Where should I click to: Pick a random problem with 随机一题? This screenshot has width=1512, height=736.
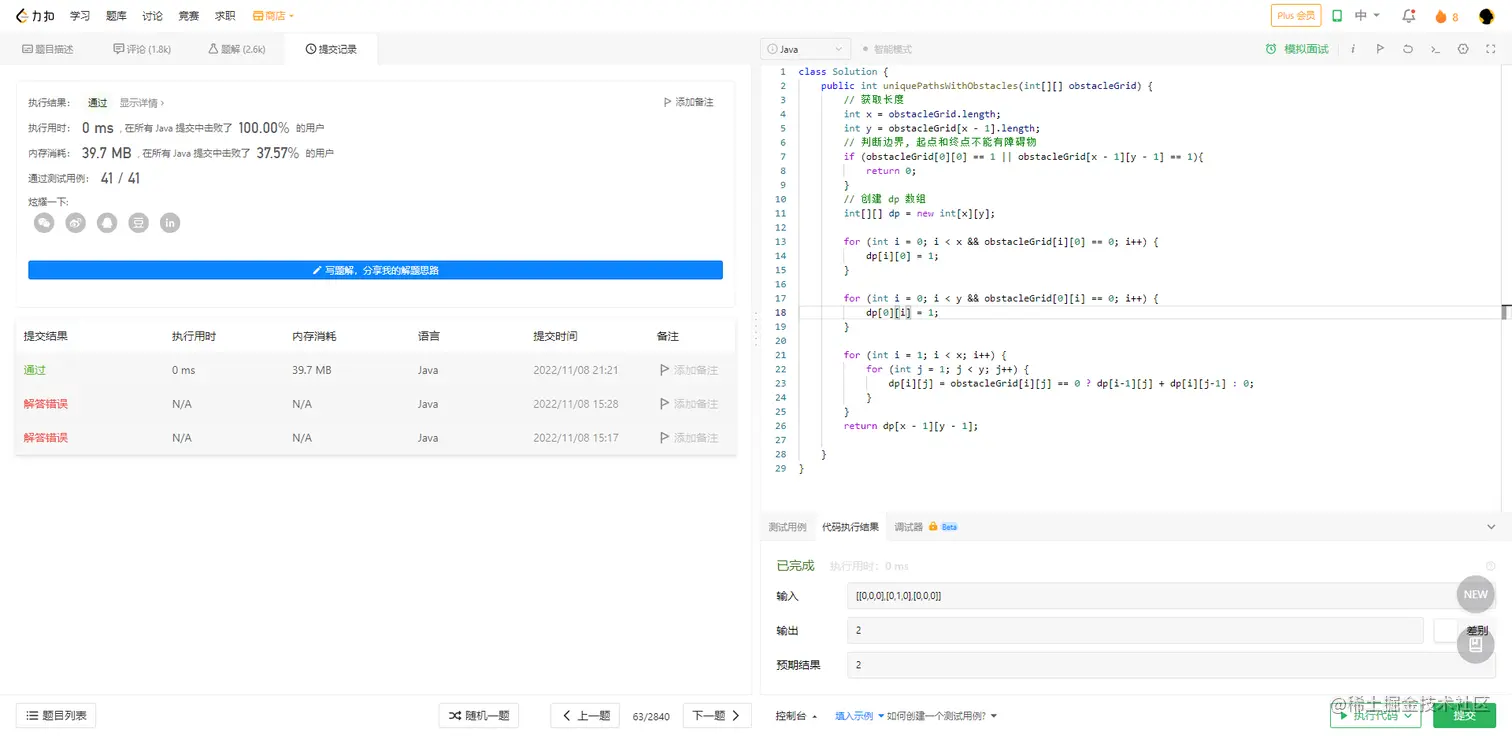(x=479, y=715)
